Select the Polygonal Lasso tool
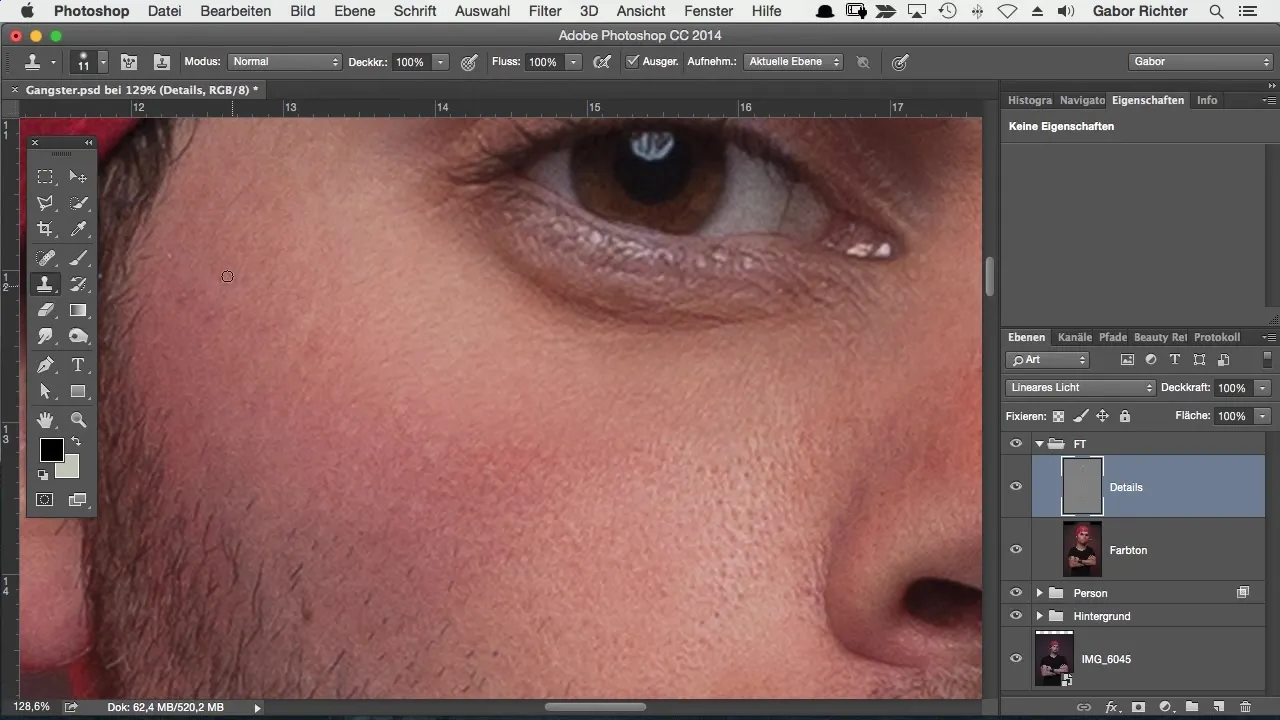The height and width of the screenshot is (720, 1280). tap(45, 203)
